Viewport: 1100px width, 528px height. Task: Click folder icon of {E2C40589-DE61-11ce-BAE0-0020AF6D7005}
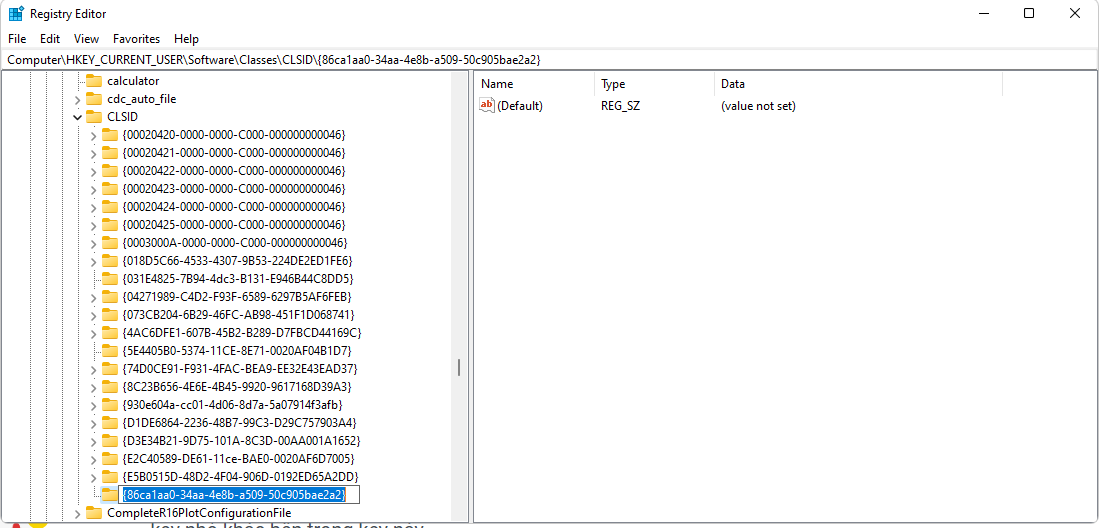110,459
